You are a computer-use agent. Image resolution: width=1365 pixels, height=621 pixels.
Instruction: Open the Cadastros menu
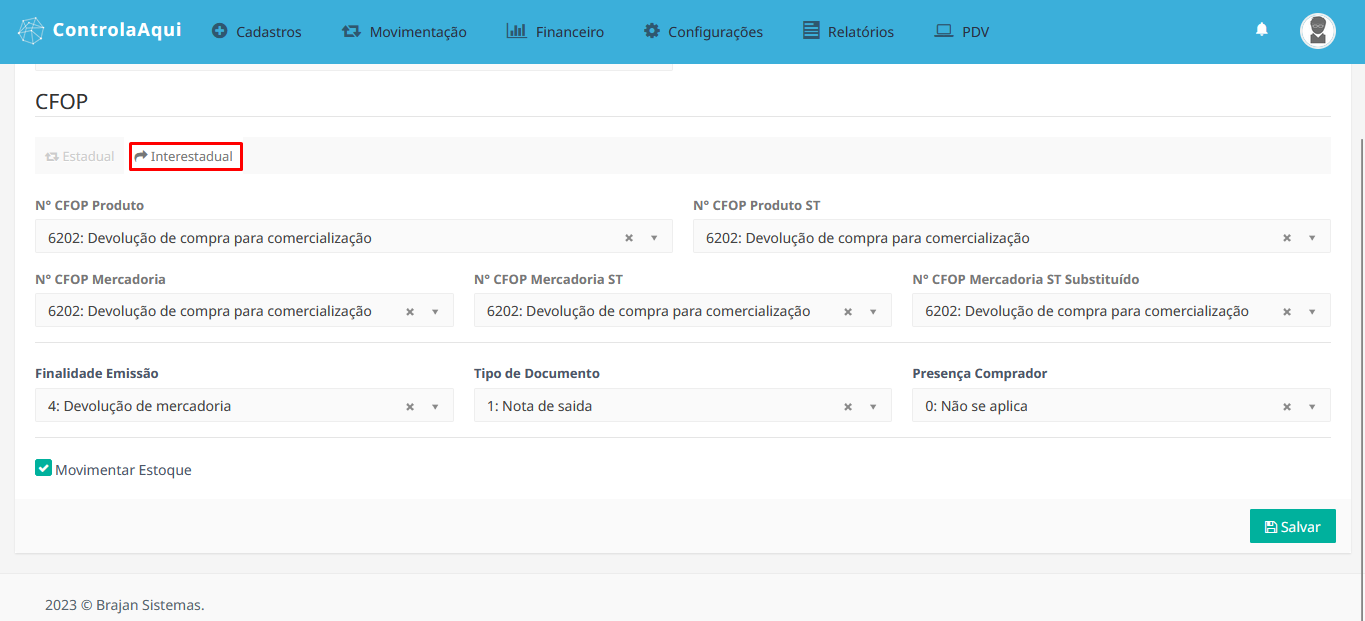[x=257, y=32]
